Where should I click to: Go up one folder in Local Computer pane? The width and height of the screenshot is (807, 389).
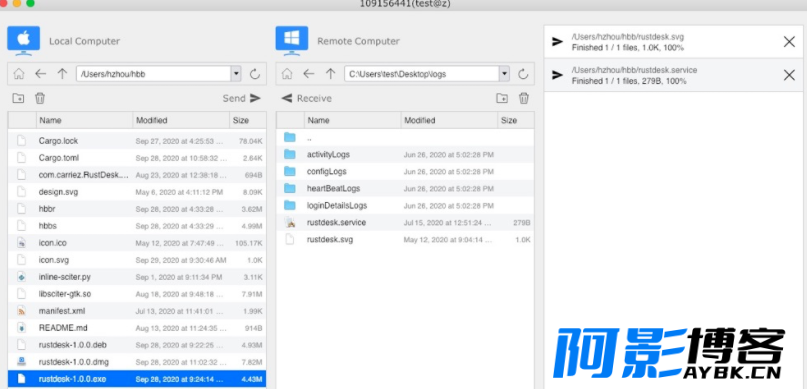point(62,74)
